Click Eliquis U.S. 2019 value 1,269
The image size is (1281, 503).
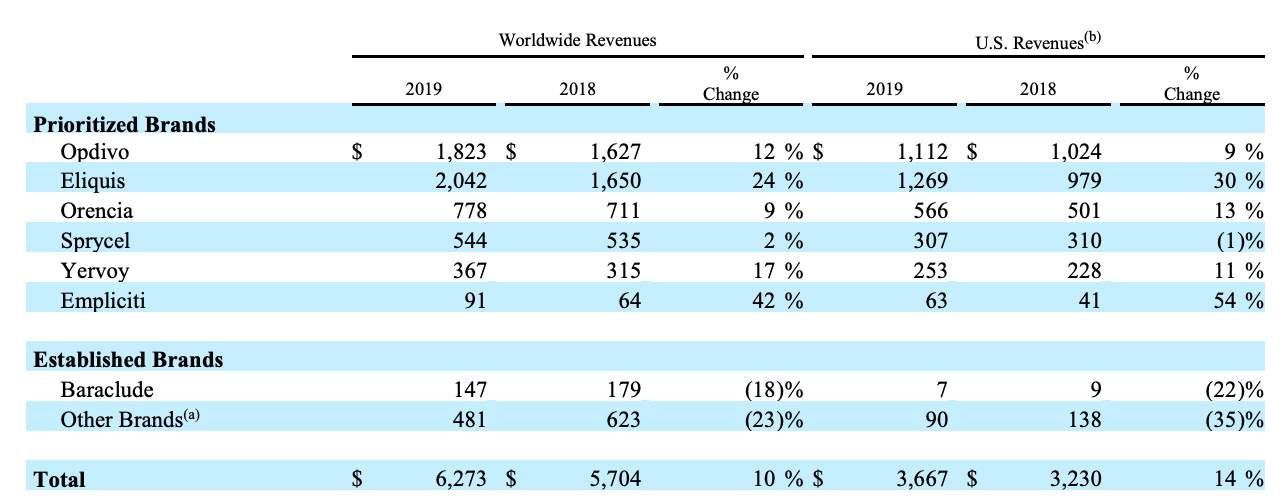pos(923,182)
